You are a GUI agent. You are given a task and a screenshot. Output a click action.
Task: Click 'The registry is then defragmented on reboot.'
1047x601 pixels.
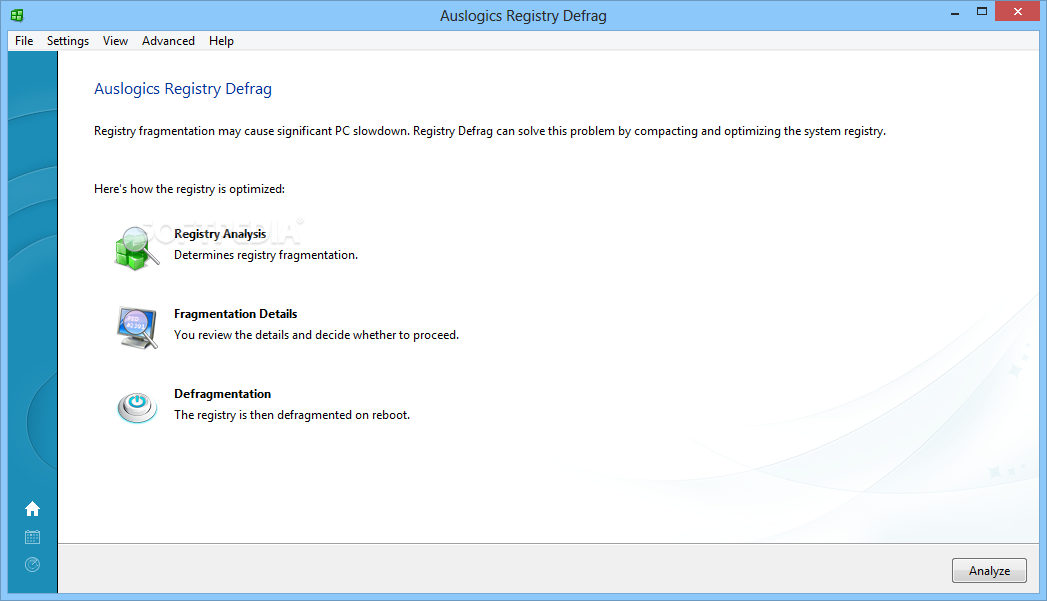click(x=292, y=415)
